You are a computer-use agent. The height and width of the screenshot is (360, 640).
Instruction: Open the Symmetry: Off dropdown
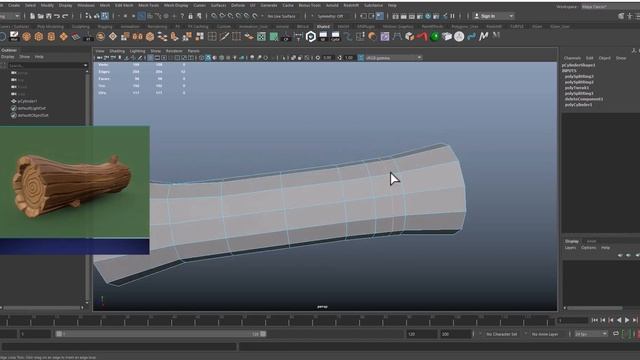[330, 16]
